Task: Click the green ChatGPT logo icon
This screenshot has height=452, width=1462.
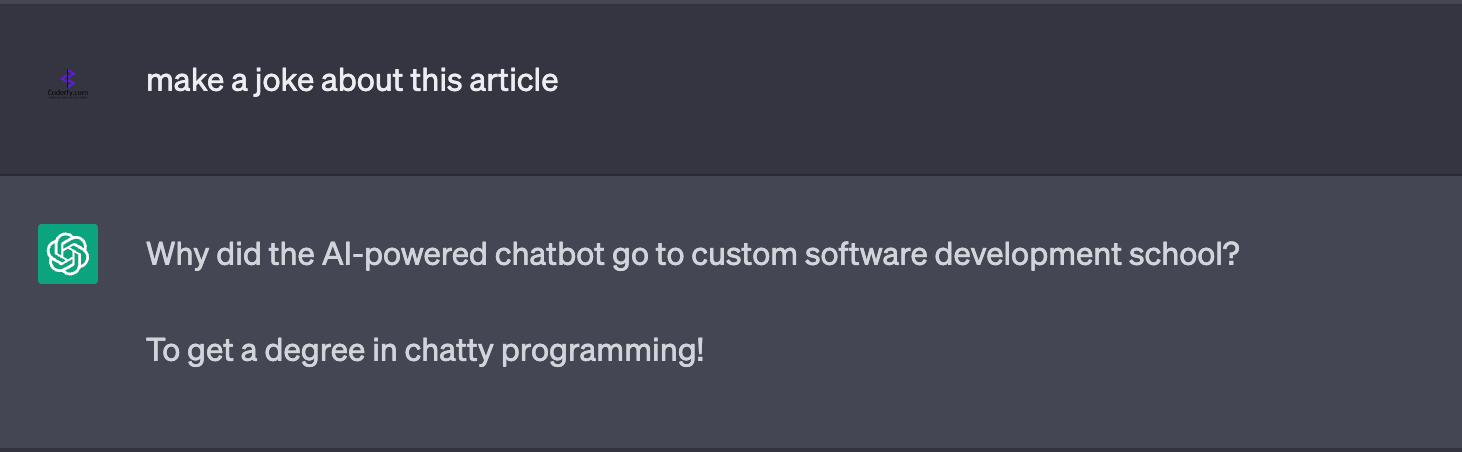Action: pyautogui.click(x=68, y=254)
